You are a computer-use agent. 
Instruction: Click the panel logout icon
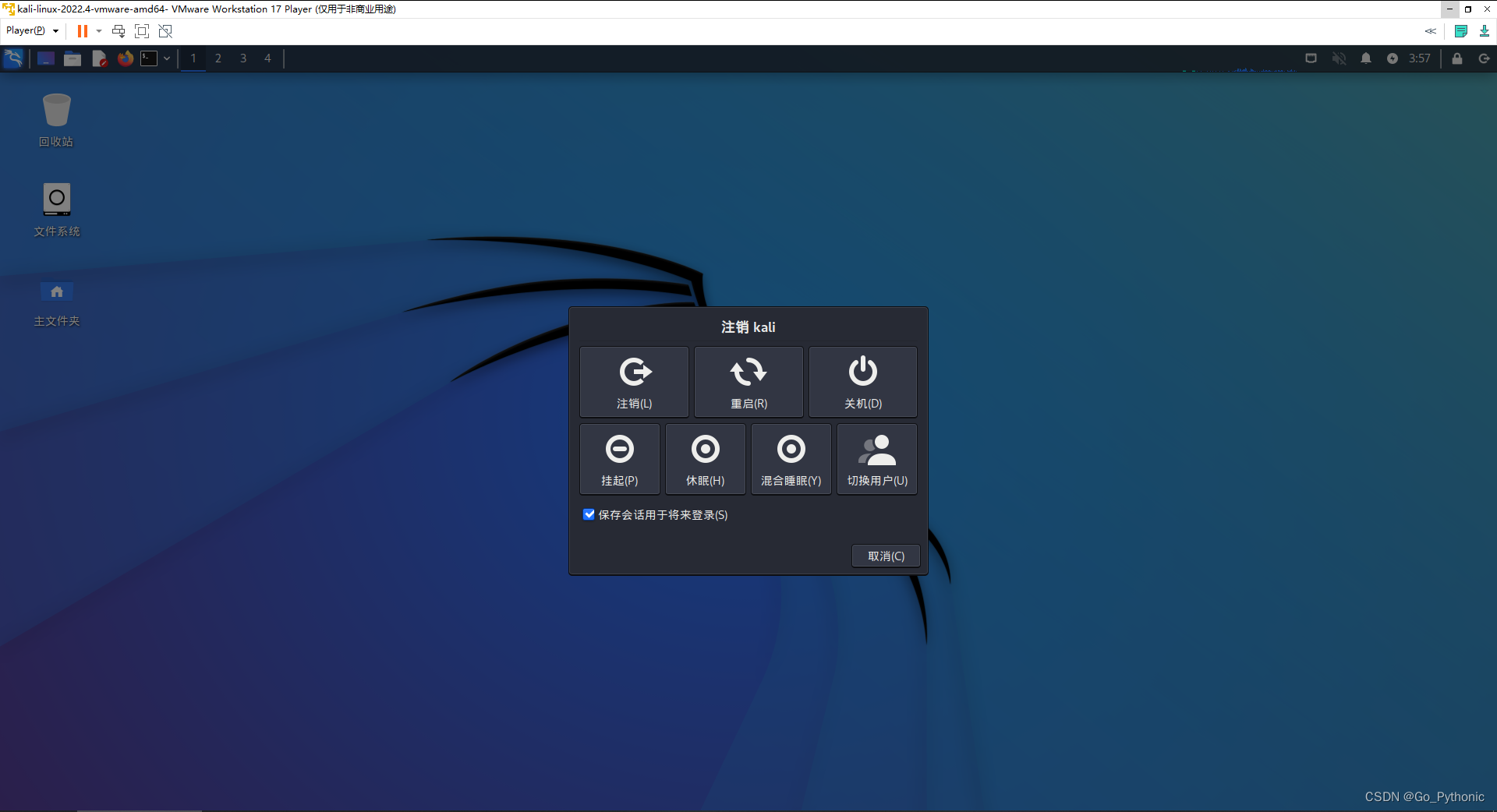1484,58
